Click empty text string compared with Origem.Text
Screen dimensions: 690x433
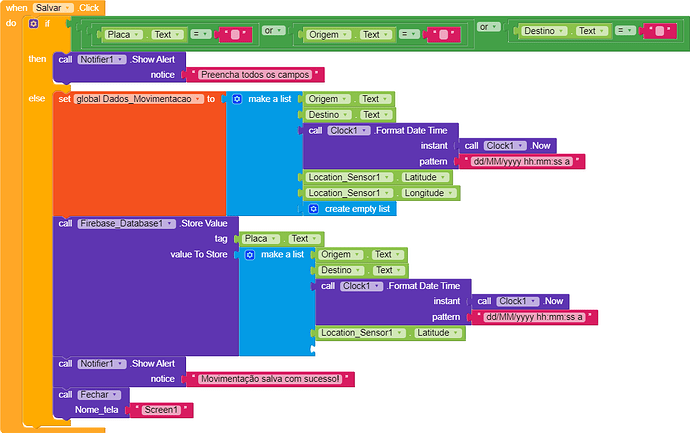click(444, 35)
